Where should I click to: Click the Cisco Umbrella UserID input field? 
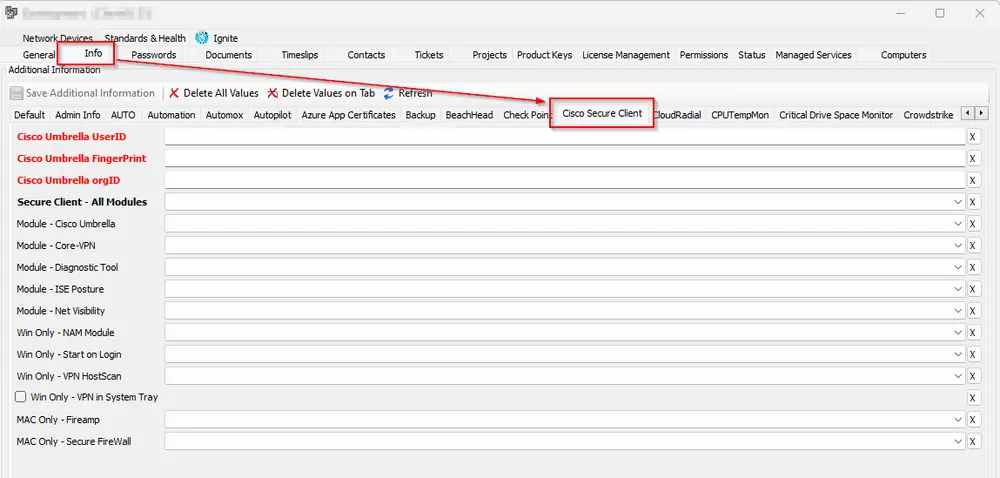point(564,137)
